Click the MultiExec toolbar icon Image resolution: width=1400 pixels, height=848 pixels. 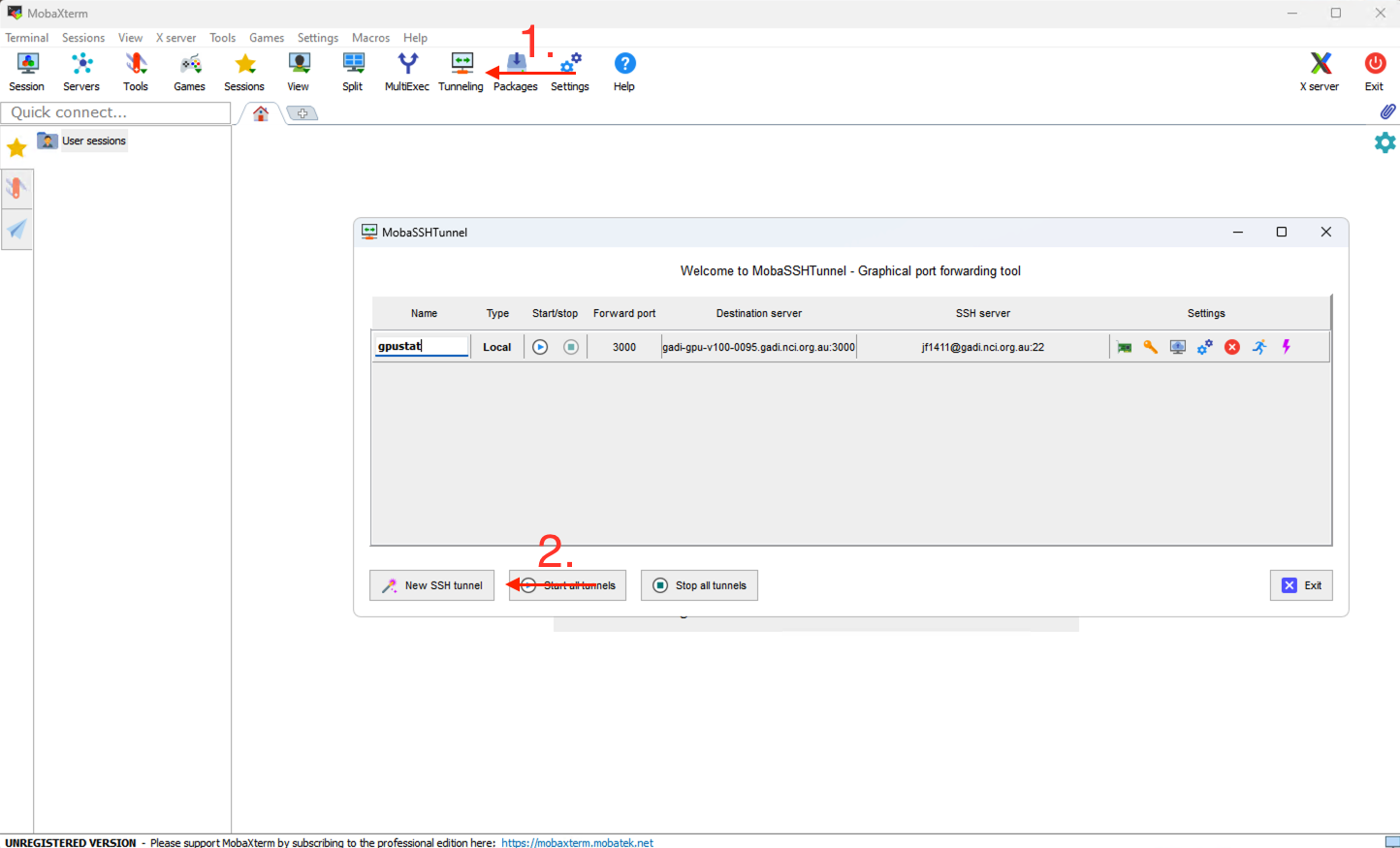tap(407, 72)
